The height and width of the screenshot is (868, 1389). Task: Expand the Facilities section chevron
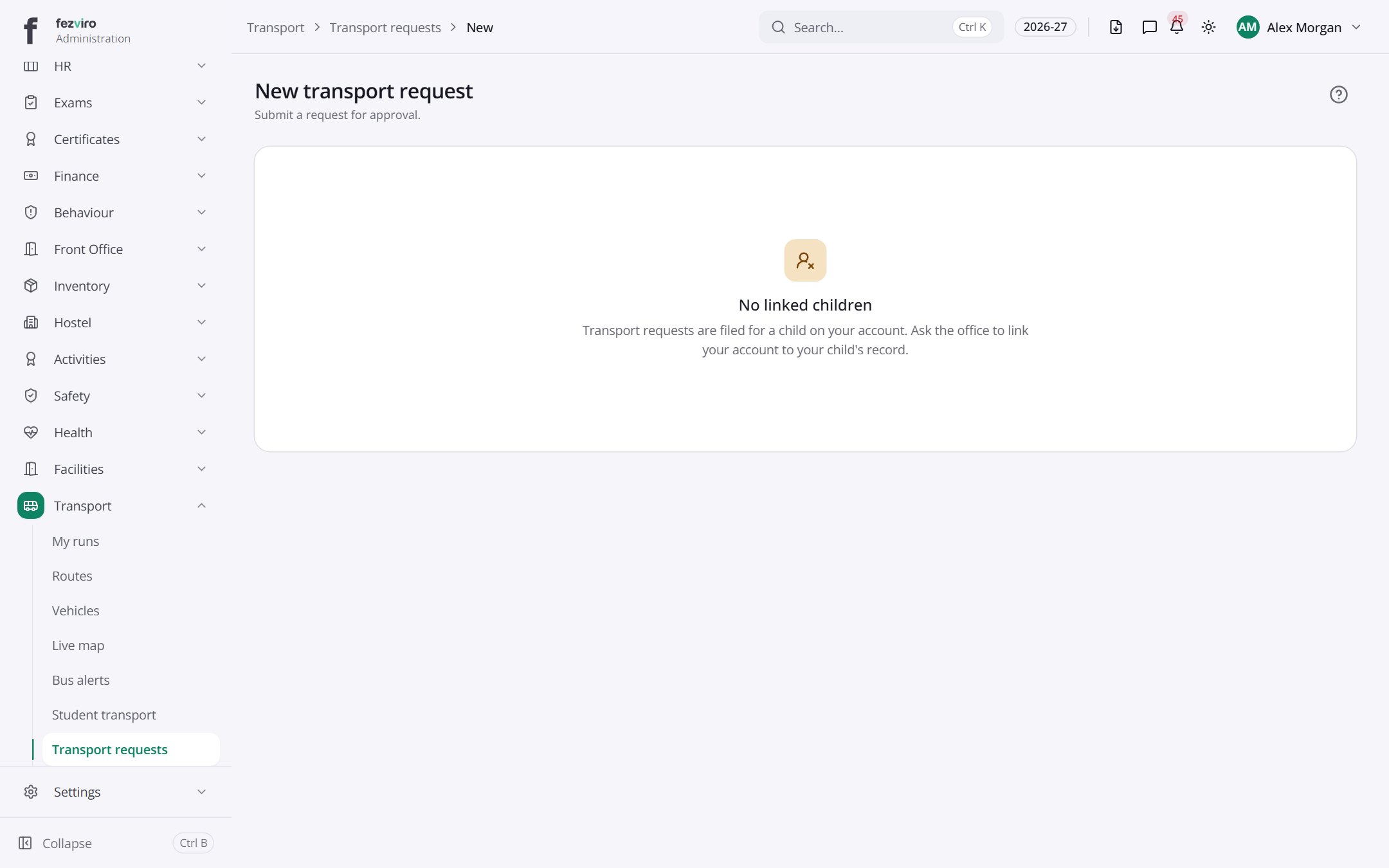click(201, 469)
